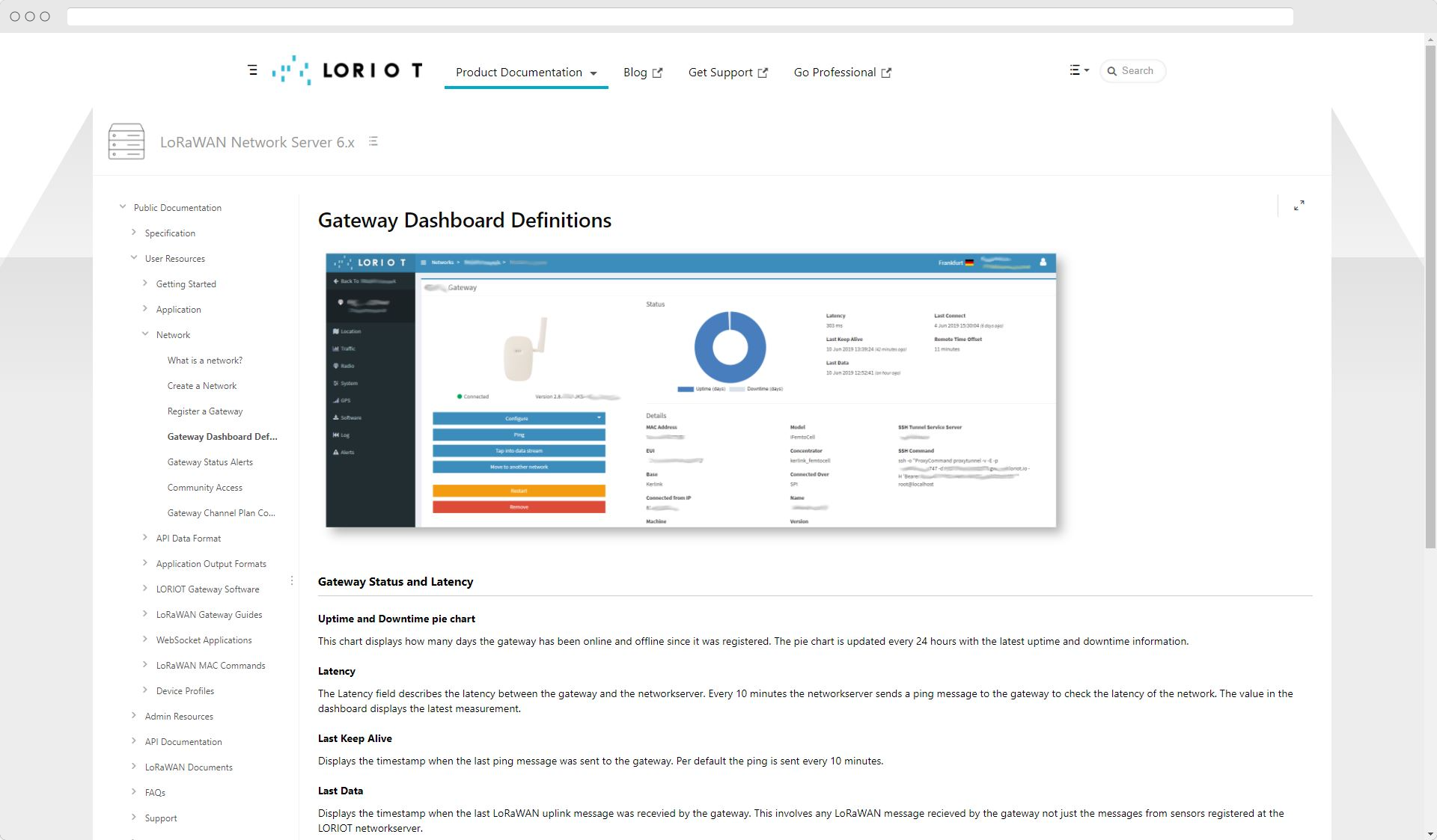
Task: Click the Go Professional menu item
Action: click(841, 72)
